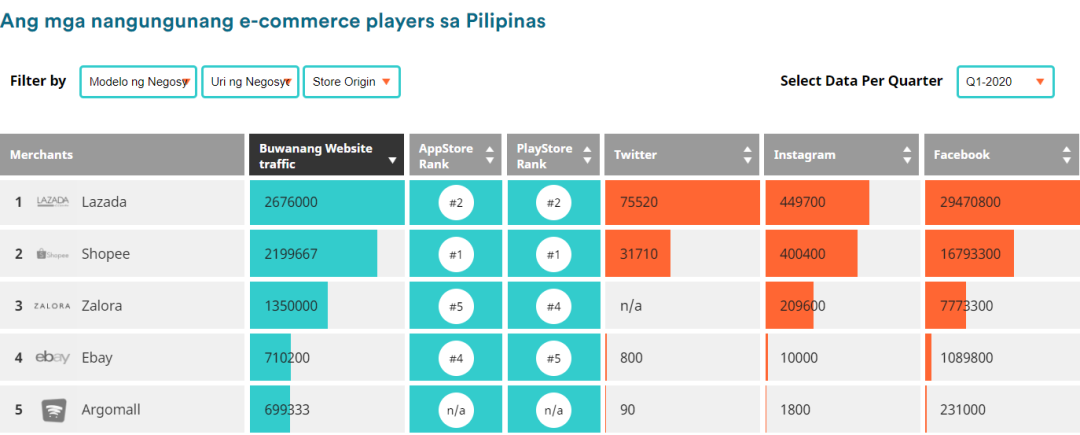Click the page title about e-commerce players

pyautogui.click(x=273, y=21)
